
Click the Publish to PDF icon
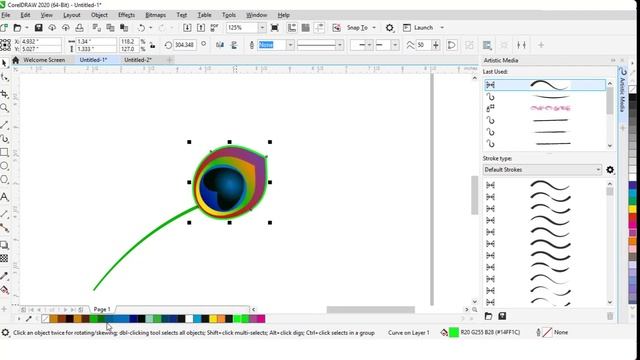pyautogui.click(x=214, y=28)
